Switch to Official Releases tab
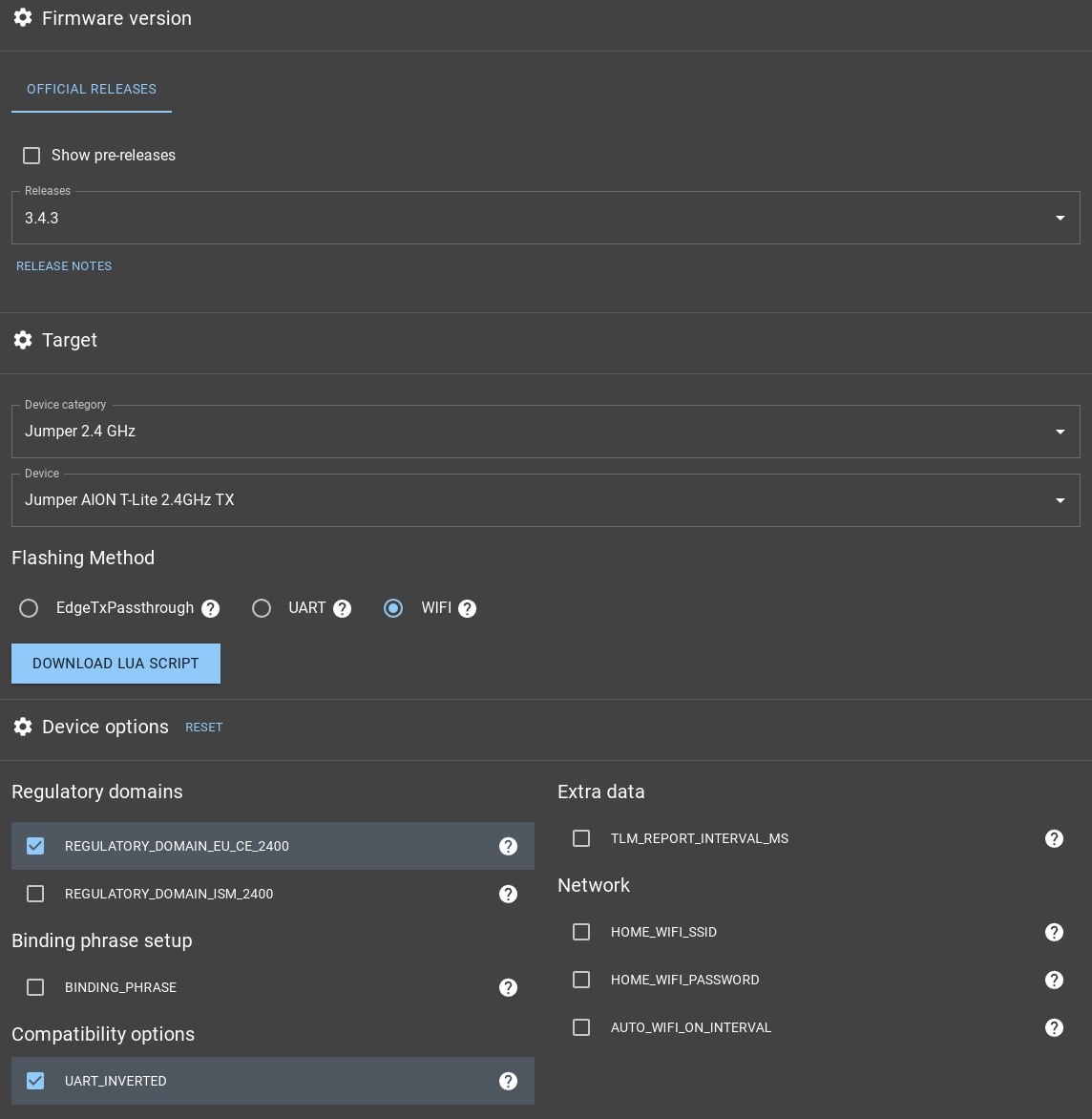The image size is (1092, 1119). (x=92, y=89)
